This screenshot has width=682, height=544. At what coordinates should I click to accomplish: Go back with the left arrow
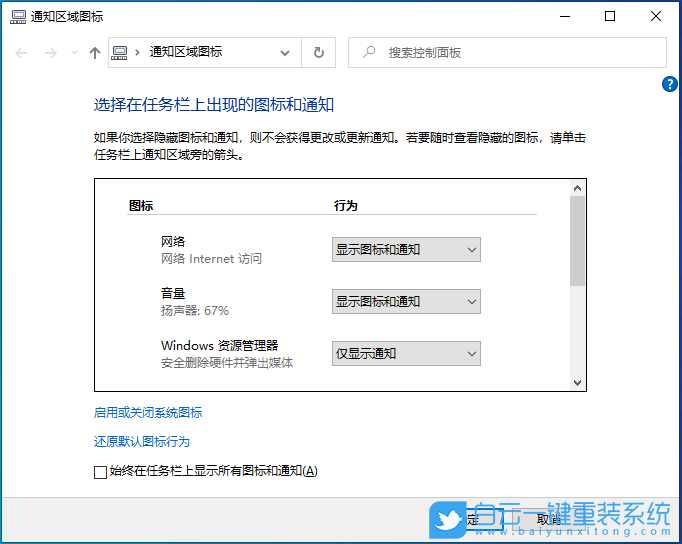(21, 53)
